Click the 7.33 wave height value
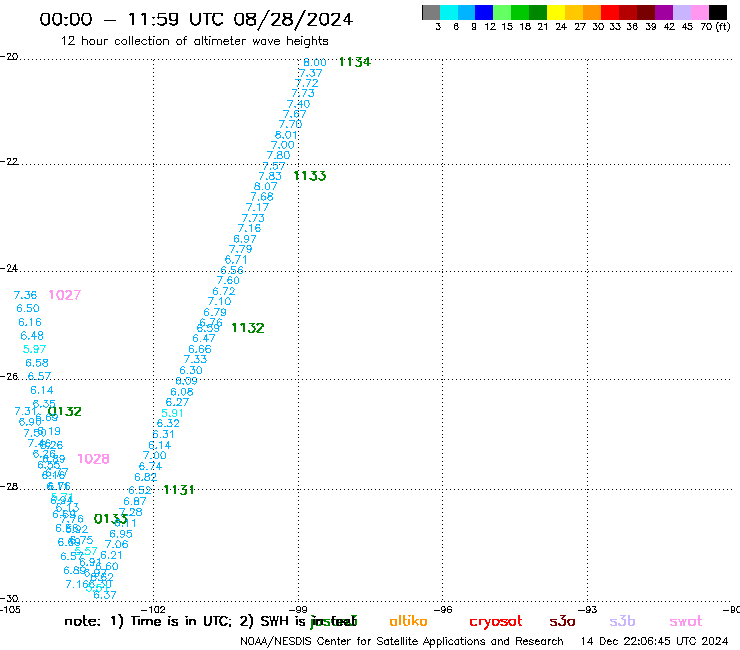The width and height of the screenshot is (740, 650). pos(195,359)
